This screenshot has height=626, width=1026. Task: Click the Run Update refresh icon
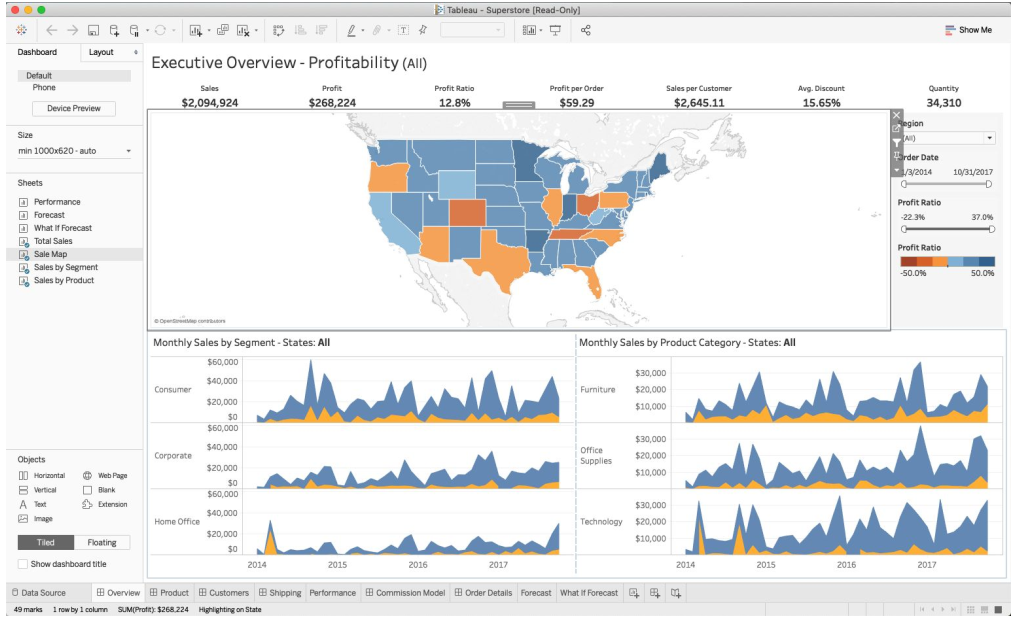point(160,30)
